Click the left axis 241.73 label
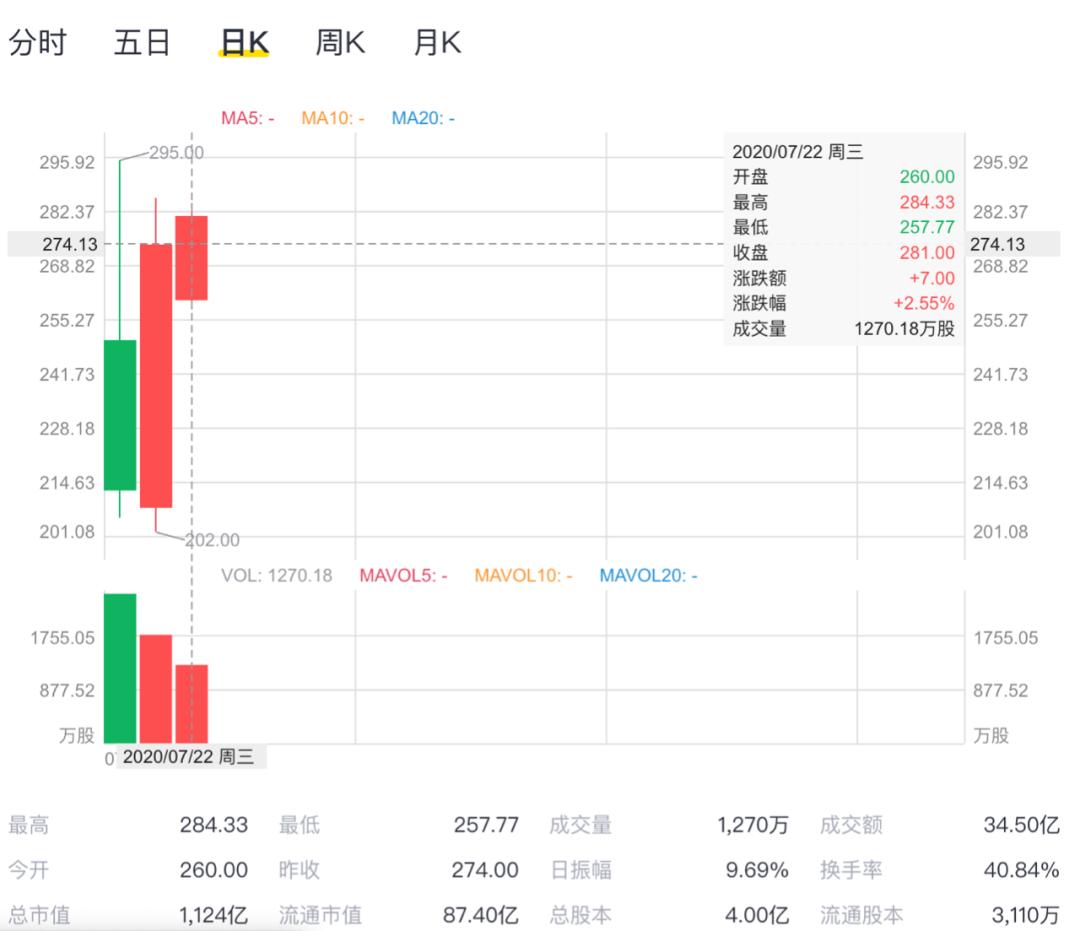This screenshot has height=931, width=1080. [x=67, y=375]
